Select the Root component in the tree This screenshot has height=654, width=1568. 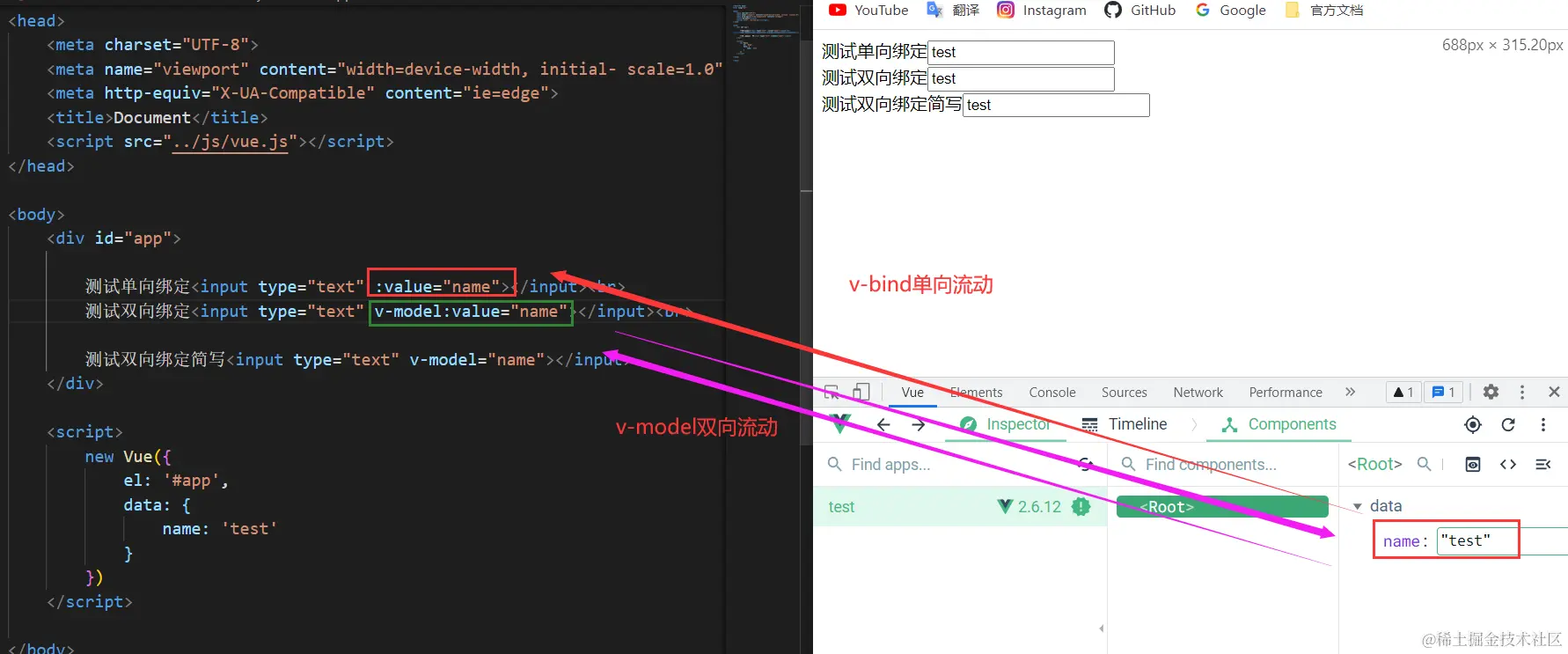[x=1222, y=507]
